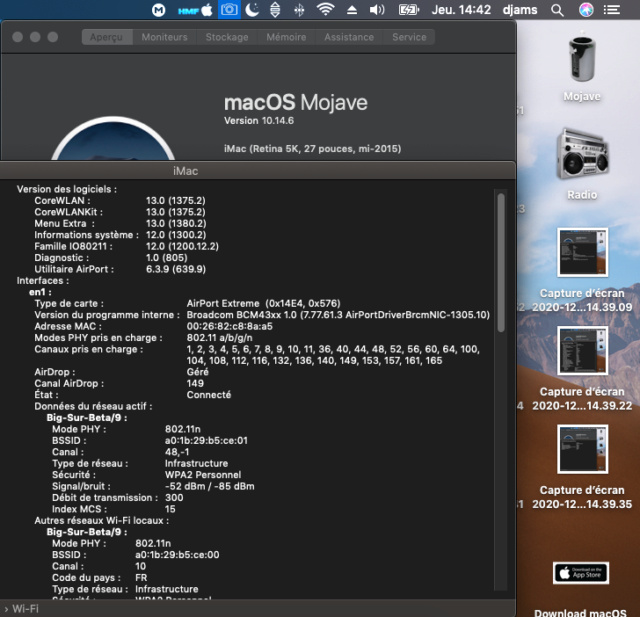Click the macOS Mojave title text
The width and height of the screenshot is (640, 617).
pos(296,102)
